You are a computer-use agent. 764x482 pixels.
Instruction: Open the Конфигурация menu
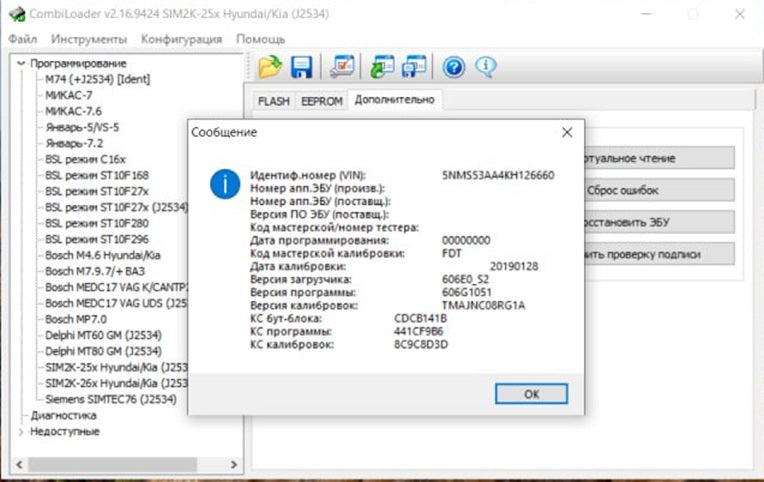pos(181,39)
